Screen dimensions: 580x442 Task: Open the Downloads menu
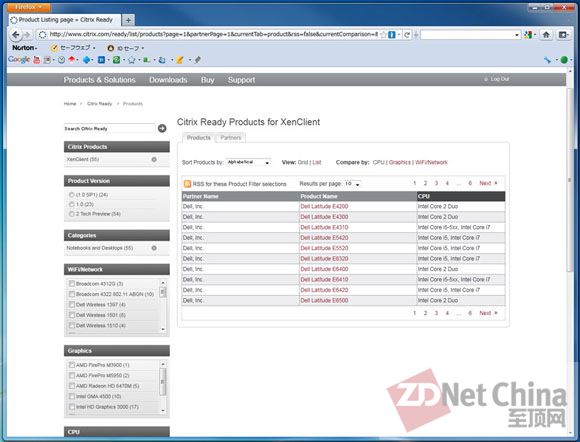(x=168, y=80)
